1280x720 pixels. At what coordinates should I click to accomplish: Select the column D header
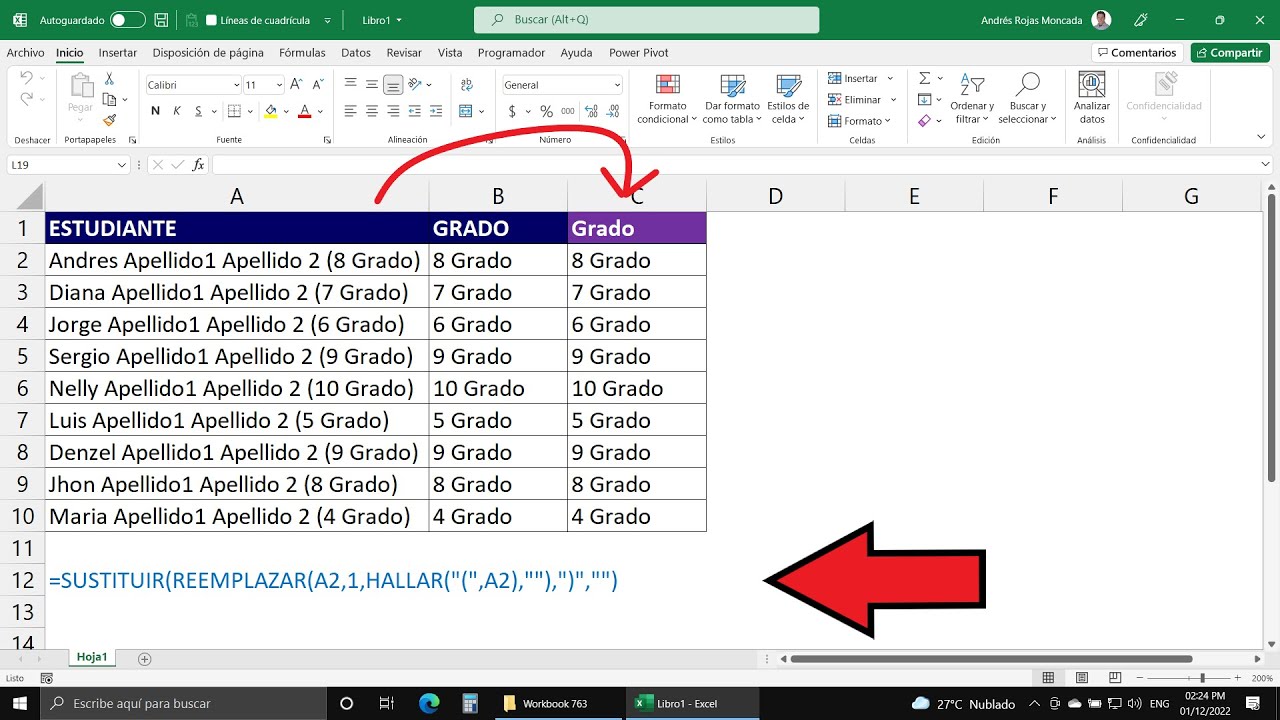[x=775, y=197]
